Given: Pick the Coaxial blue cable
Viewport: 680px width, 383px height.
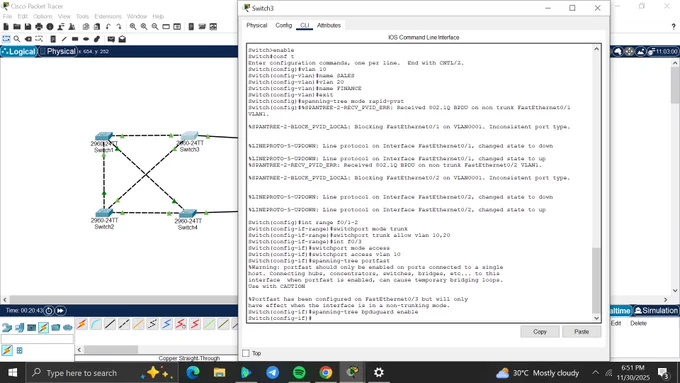Looking at the screenshot, I should pyautogui.click(x=167, y=324).
